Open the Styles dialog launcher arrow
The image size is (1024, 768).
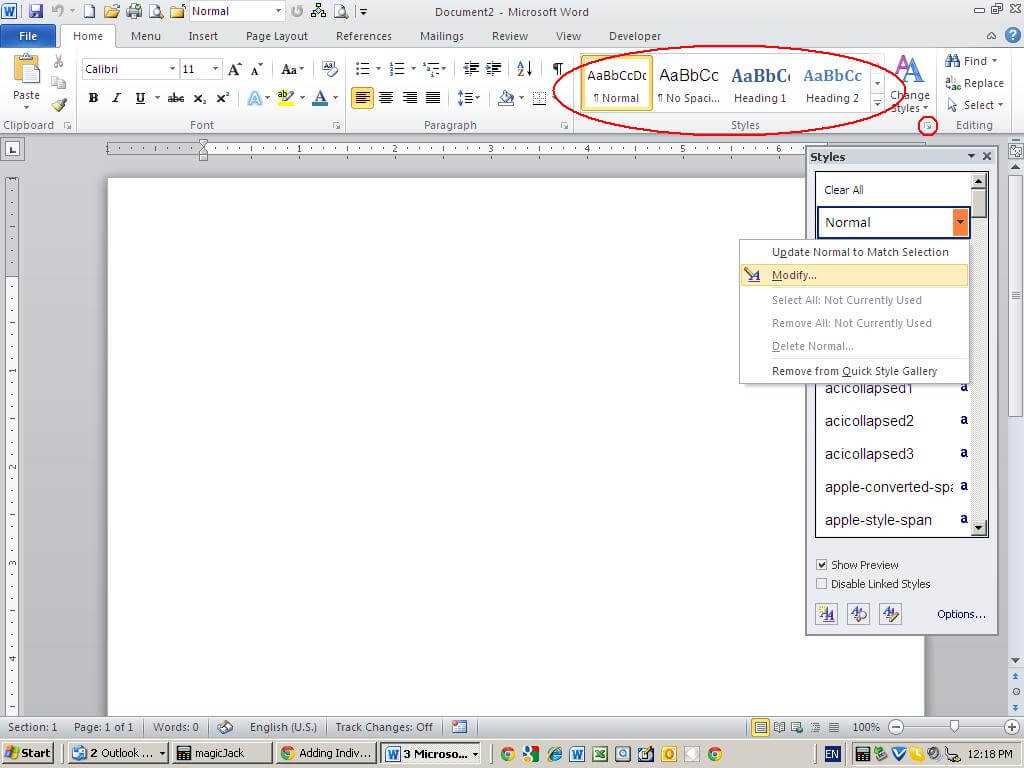[x=928, y=126]
